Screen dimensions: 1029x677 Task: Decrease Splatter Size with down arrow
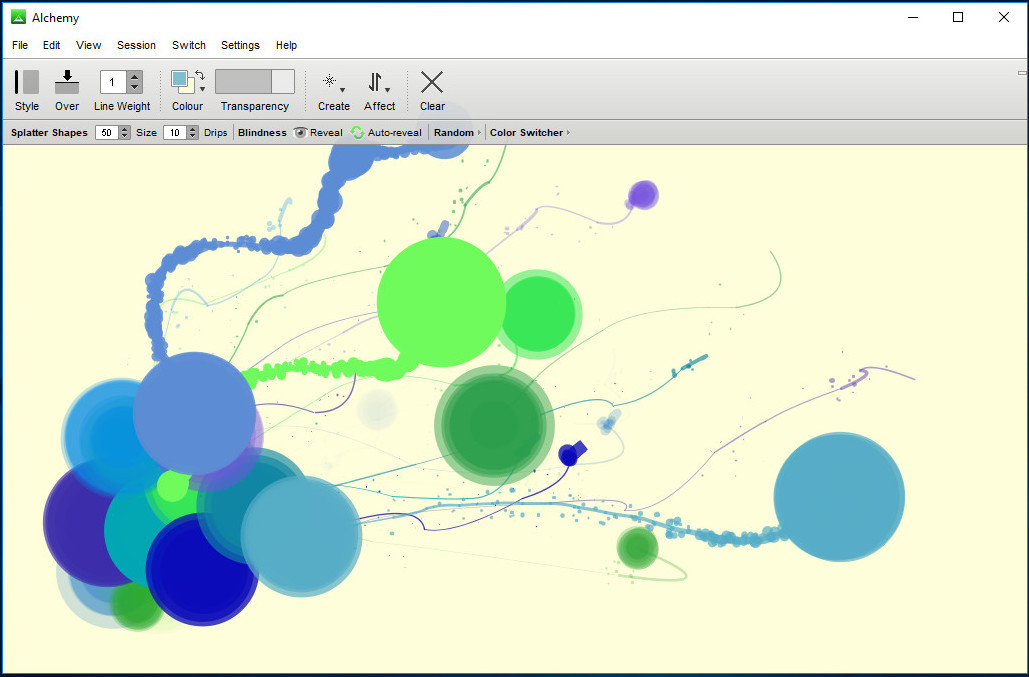tap(192, 136)
